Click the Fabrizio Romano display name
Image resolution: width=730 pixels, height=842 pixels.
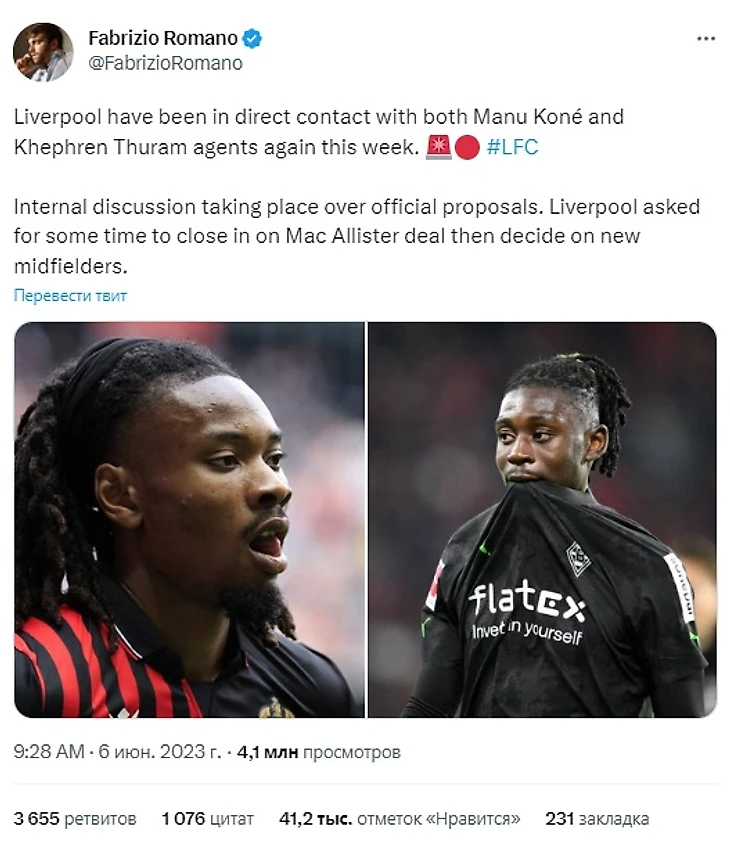pyautogui.click(x=163, y=38)
